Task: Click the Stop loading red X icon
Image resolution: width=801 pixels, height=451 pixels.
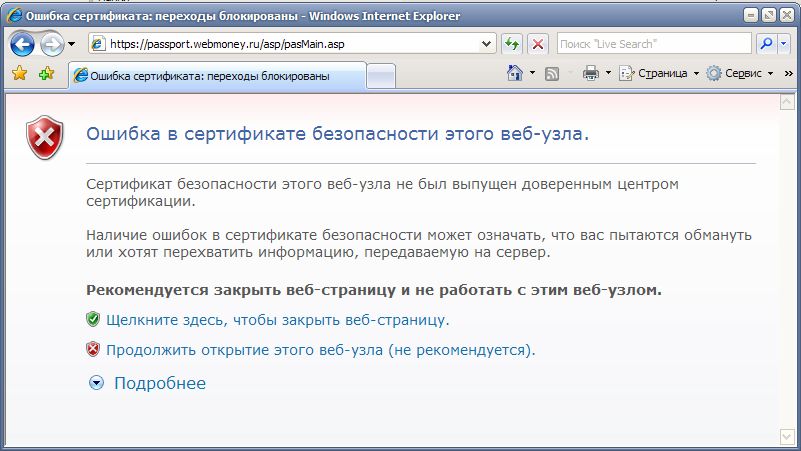Action: point(538,44)
